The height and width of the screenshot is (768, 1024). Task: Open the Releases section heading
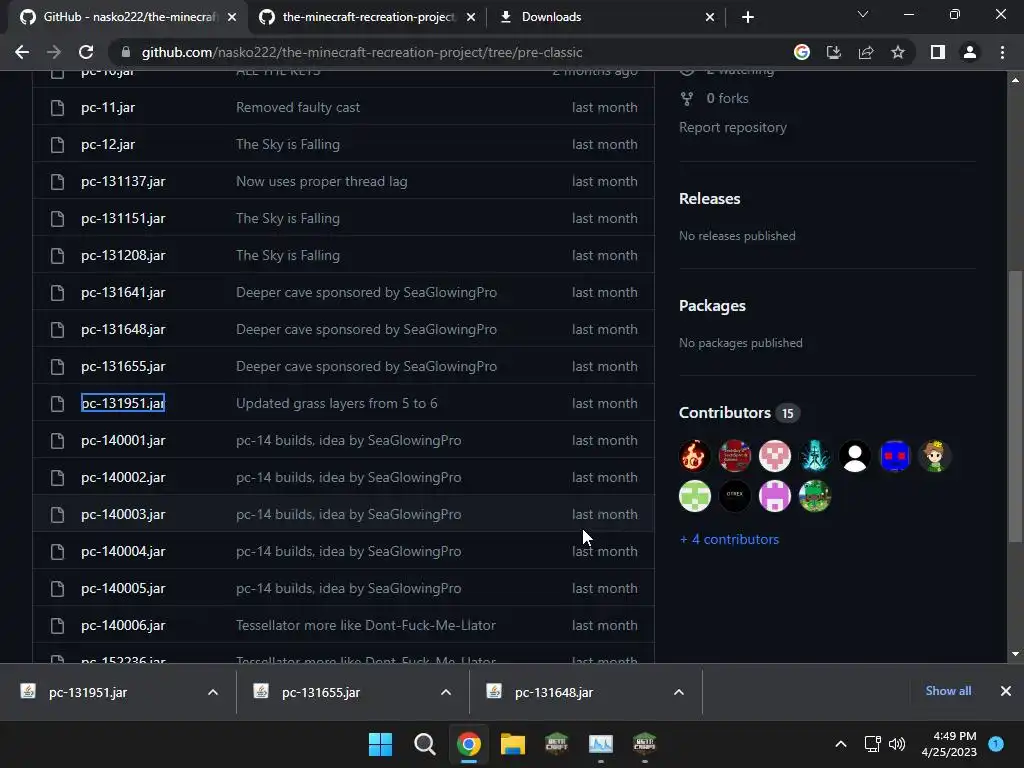tap(710, 199)
